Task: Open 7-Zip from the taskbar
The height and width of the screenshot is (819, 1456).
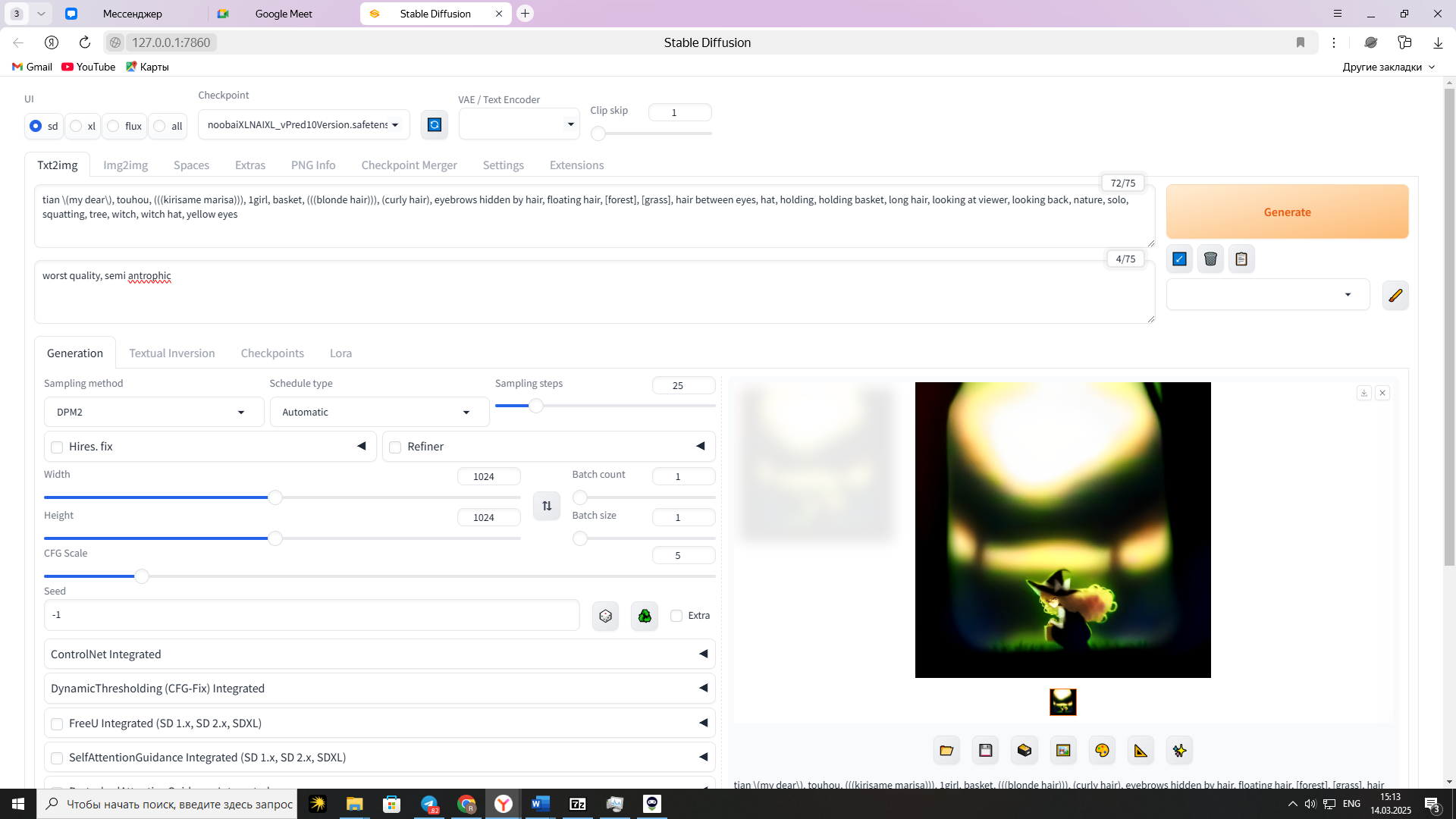Action: (x=578, y=804)
